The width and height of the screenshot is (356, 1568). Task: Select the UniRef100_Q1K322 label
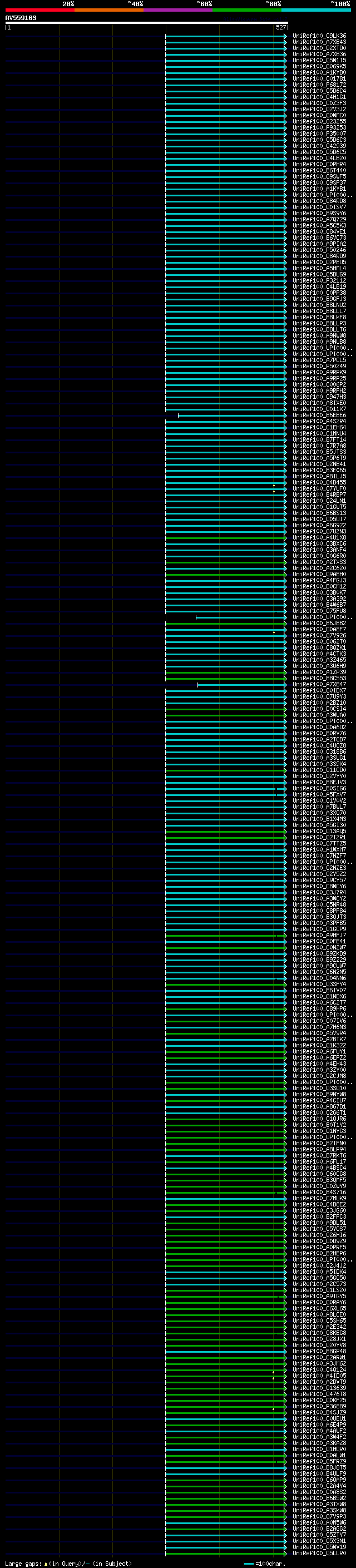pos(319,1046)
